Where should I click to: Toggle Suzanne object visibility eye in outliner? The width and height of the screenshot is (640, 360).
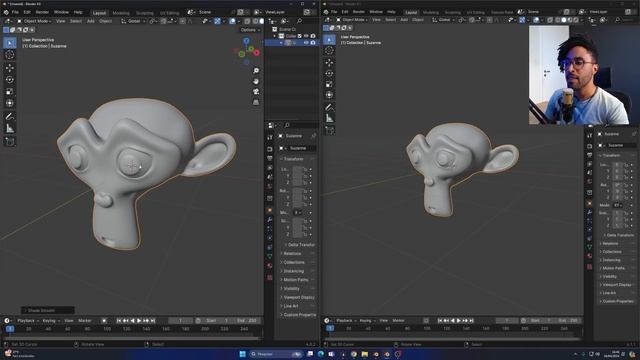pyautogui.click(x=306, y=42)
